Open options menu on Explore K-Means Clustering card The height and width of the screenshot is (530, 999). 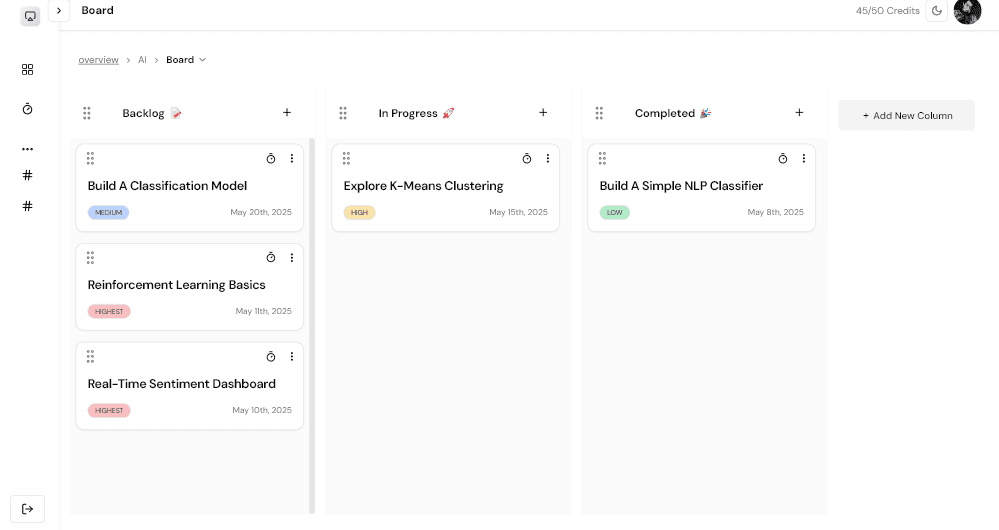(548, 159)
